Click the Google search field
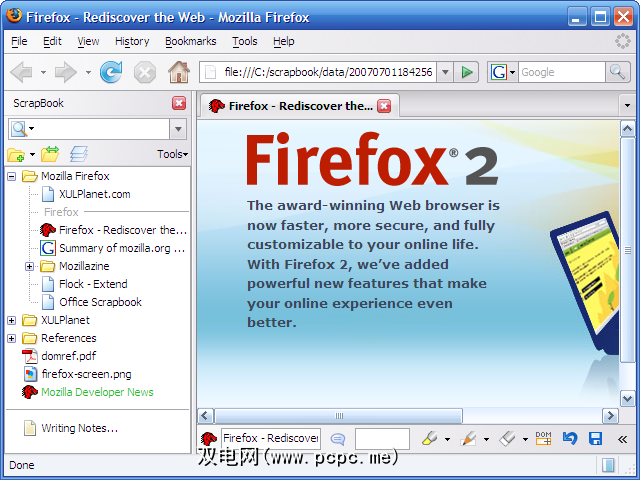 [x=562, y=72]
